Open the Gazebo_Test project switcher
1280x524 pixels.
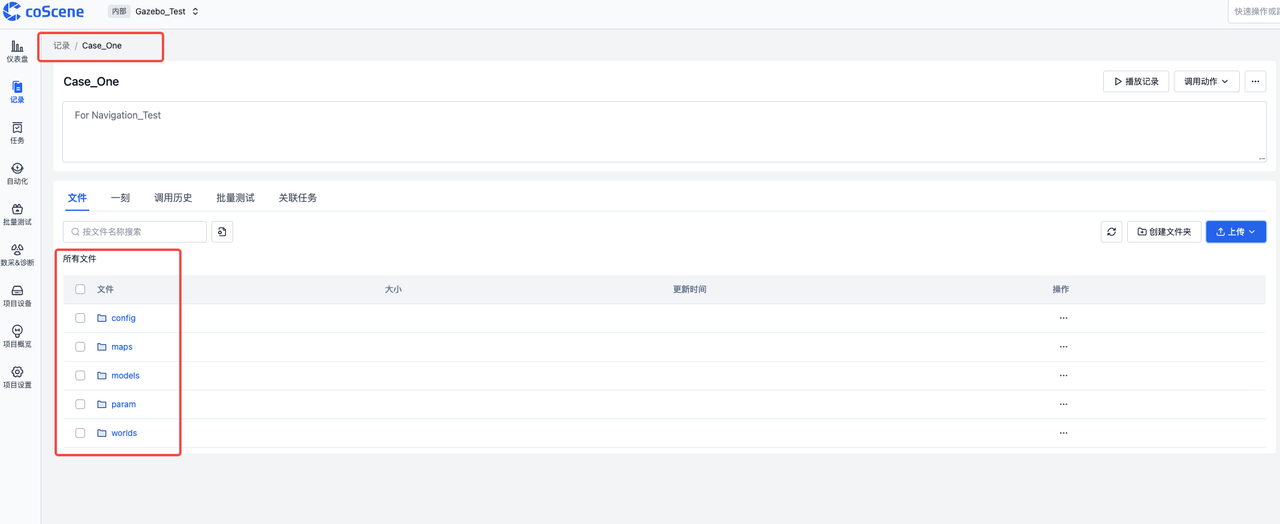click(166, 12)
